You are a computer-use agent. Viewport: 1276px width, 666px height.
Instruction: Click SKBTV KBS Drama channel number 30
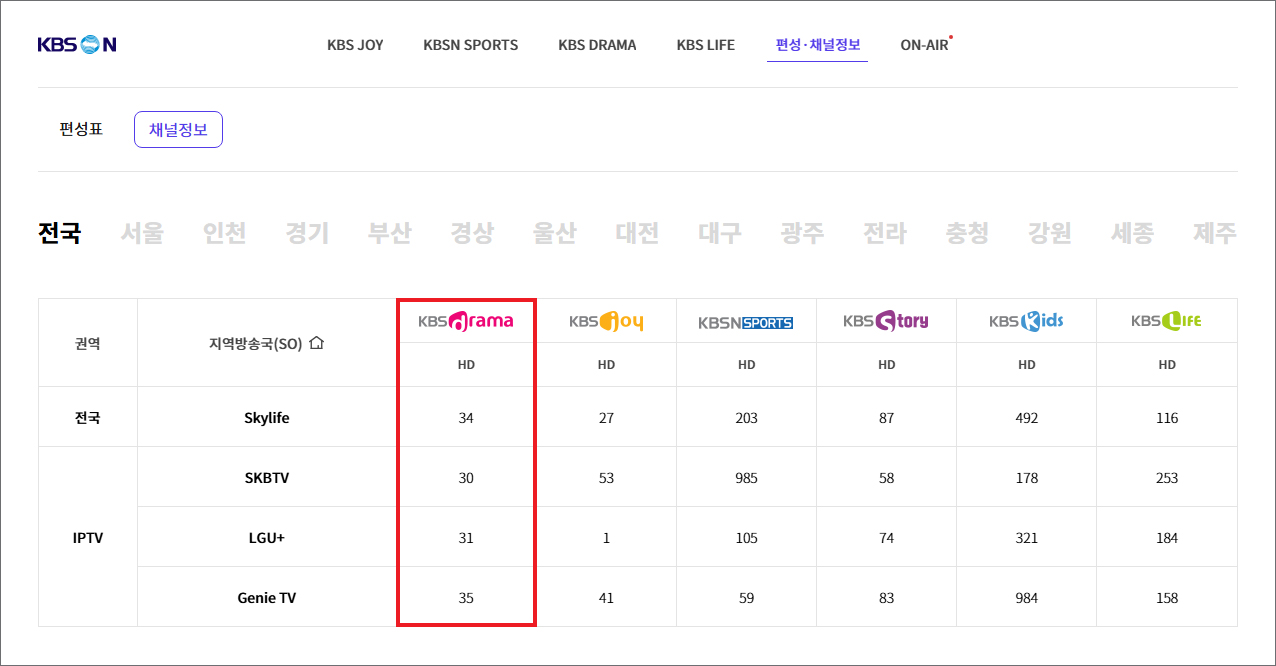click(466, 478)
